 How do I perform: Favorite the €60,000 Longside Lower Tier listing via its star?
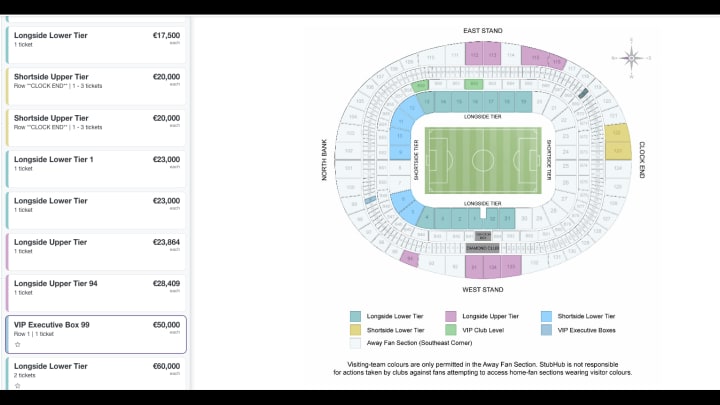click(17, 385)
